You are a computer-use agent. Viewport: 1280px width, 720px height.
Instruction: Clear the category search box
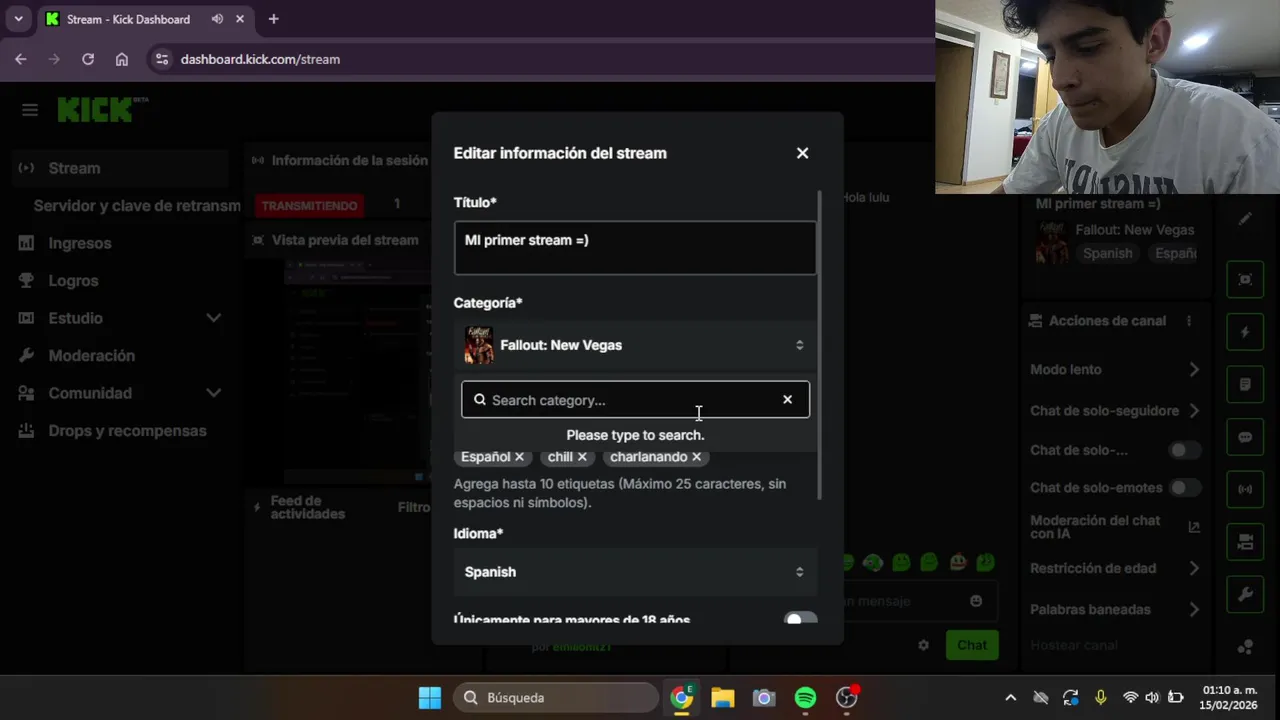click(x=787, y=400)
